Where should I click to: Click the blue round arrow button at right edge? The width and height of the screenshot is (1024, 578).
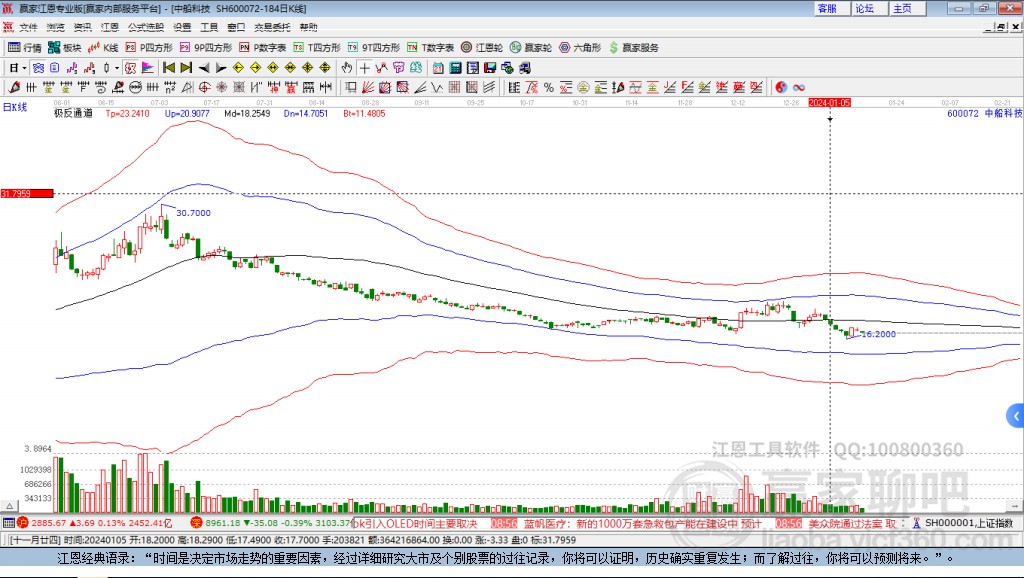click(1016, 415)
